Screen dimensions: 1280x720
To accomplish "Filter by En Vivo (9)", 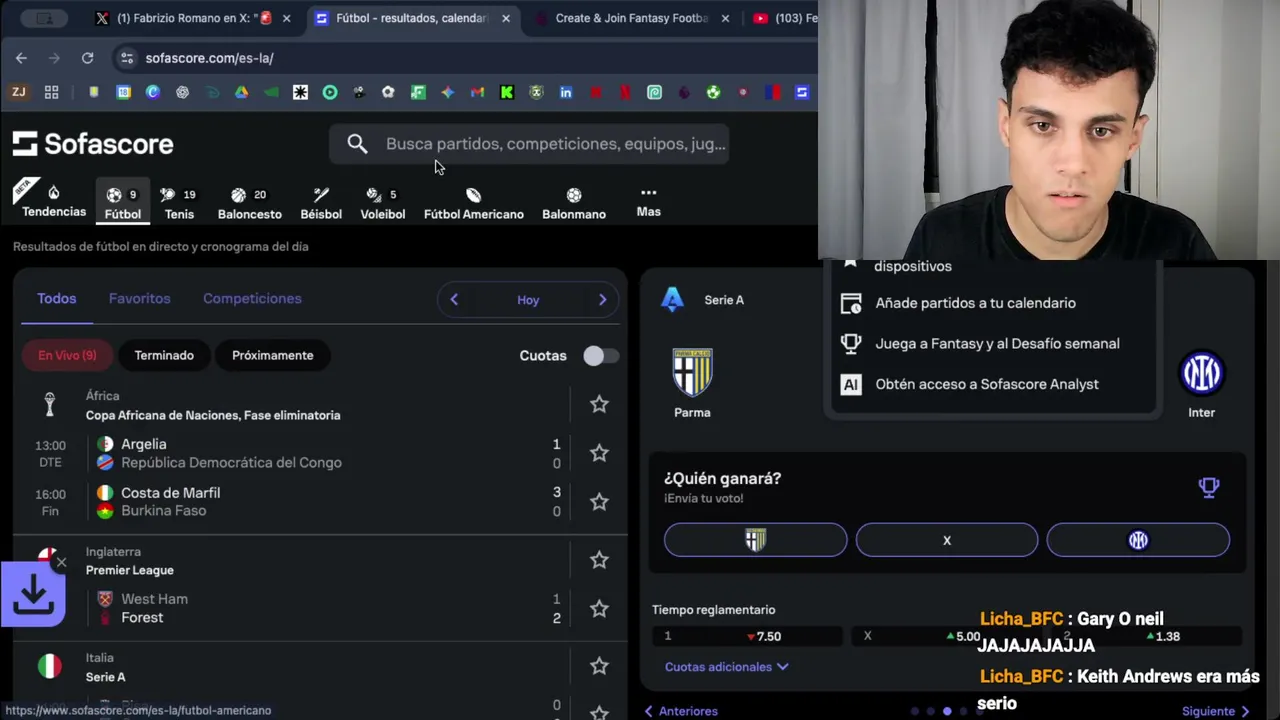I will point(67,355).
